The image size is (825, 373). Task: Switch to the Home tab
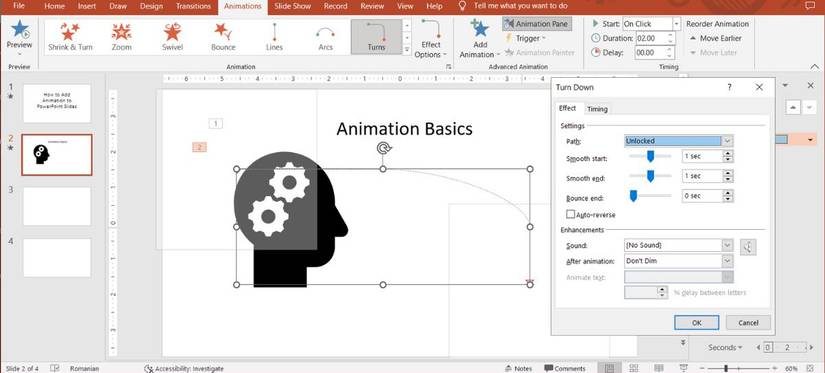tap(54, 6)
